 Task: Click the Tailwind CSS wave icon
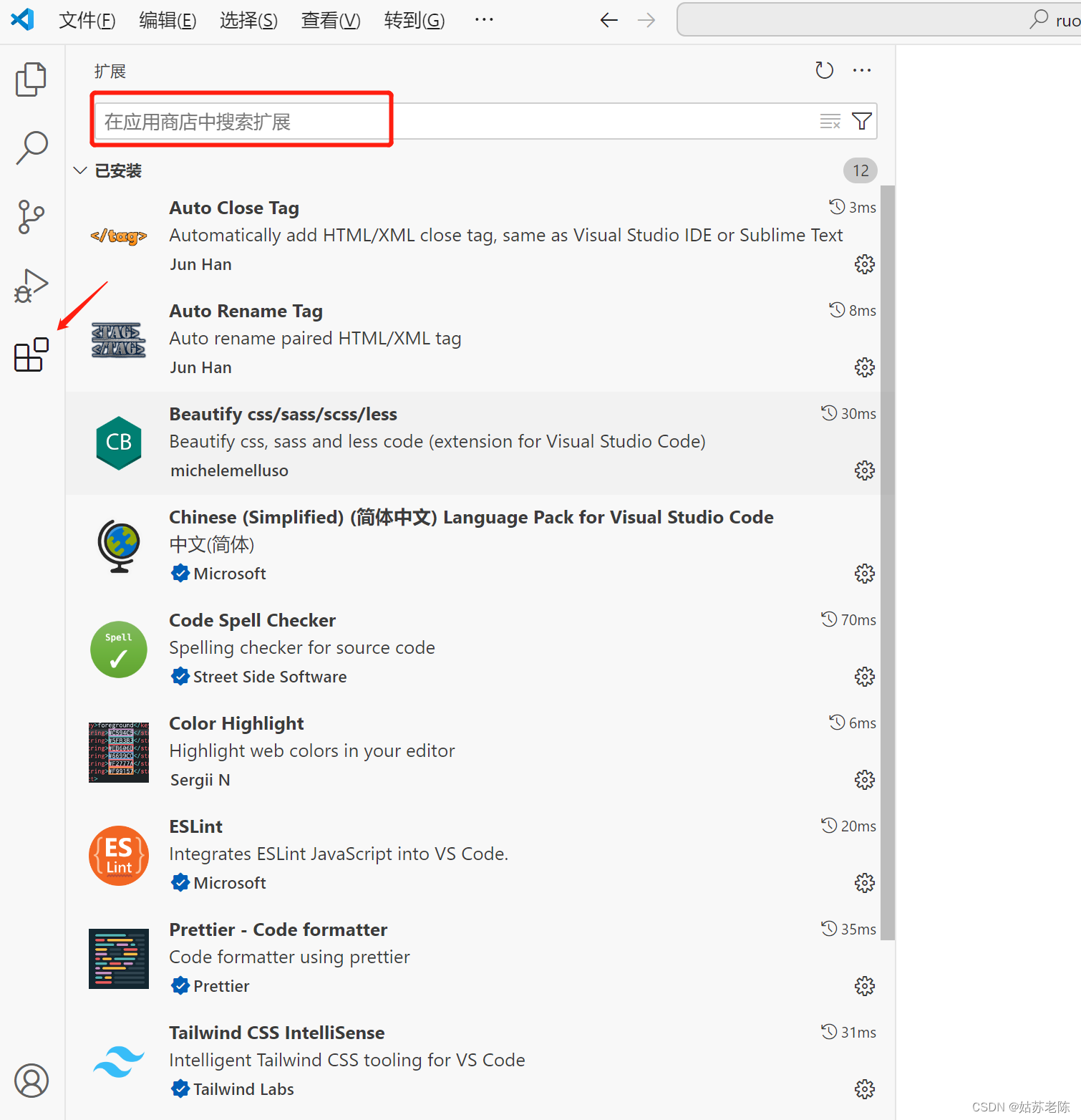coord(119,1062)
